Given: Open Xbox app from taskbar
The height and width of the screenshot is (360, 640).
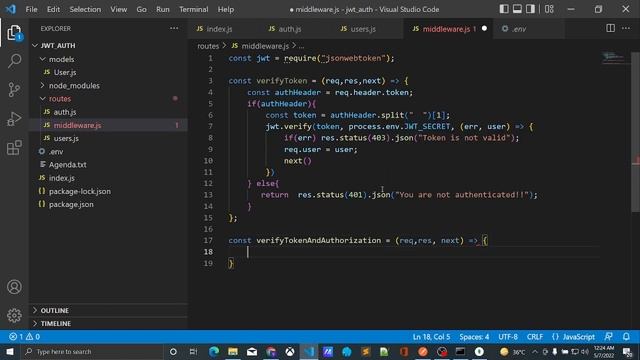Looking at the screenshot, I should tap(290, 351).
